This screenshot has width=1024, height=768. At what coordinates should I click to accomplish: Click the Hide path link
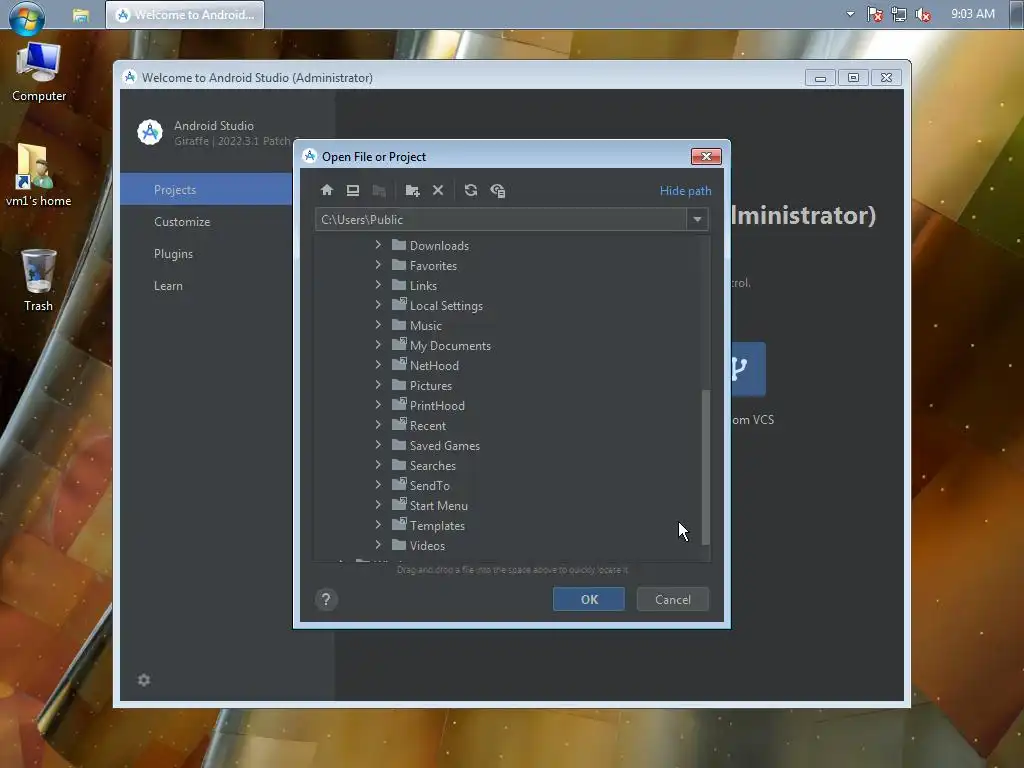tap(685, 191)
